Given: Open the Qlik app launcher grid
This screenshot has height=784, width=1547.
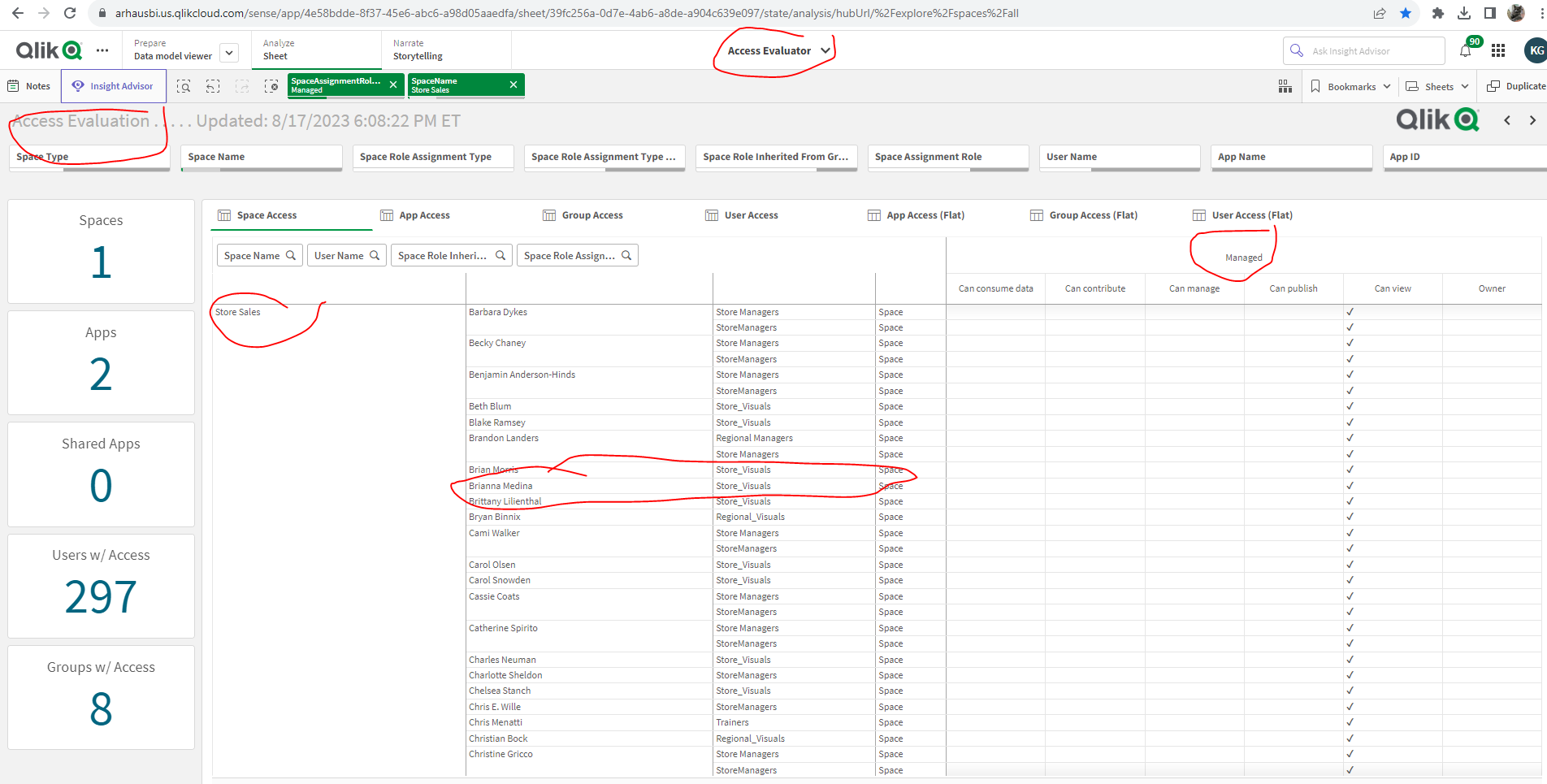Looking at the screenshot, I should click(x=1499, y=50).
